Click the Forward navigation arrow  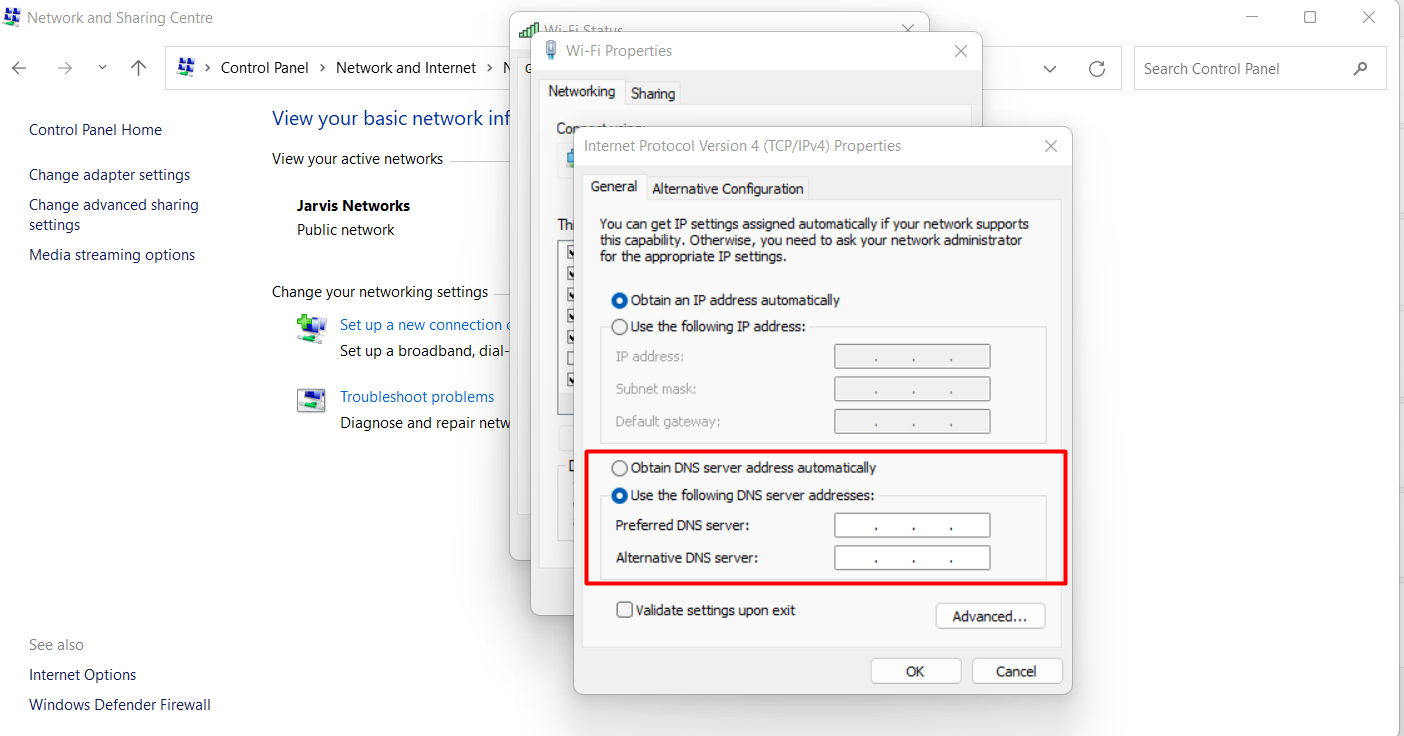tap(65, 68)
